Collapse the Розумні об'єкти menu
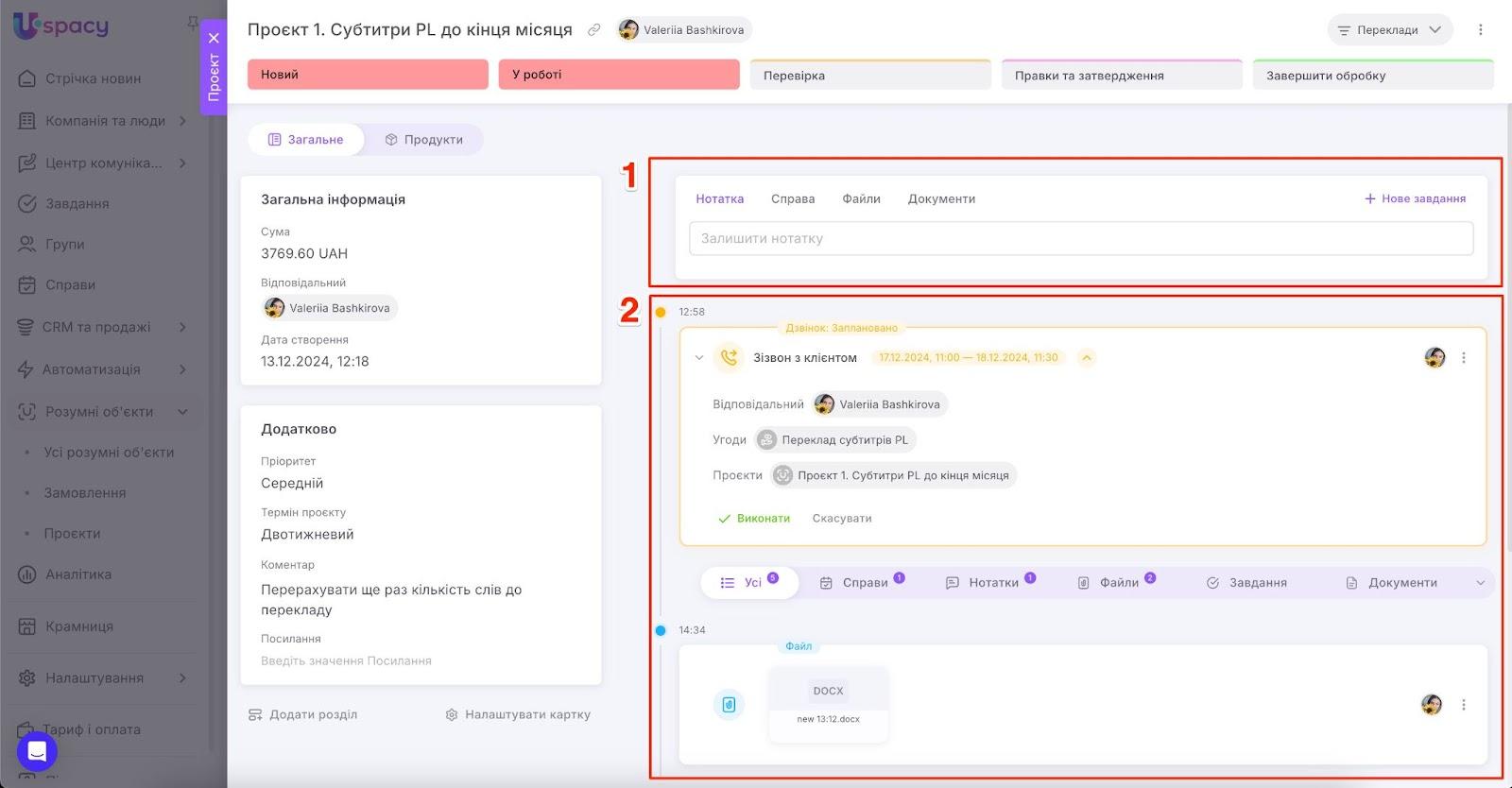This screenshot has height=788, width=1512. point(102,412)
